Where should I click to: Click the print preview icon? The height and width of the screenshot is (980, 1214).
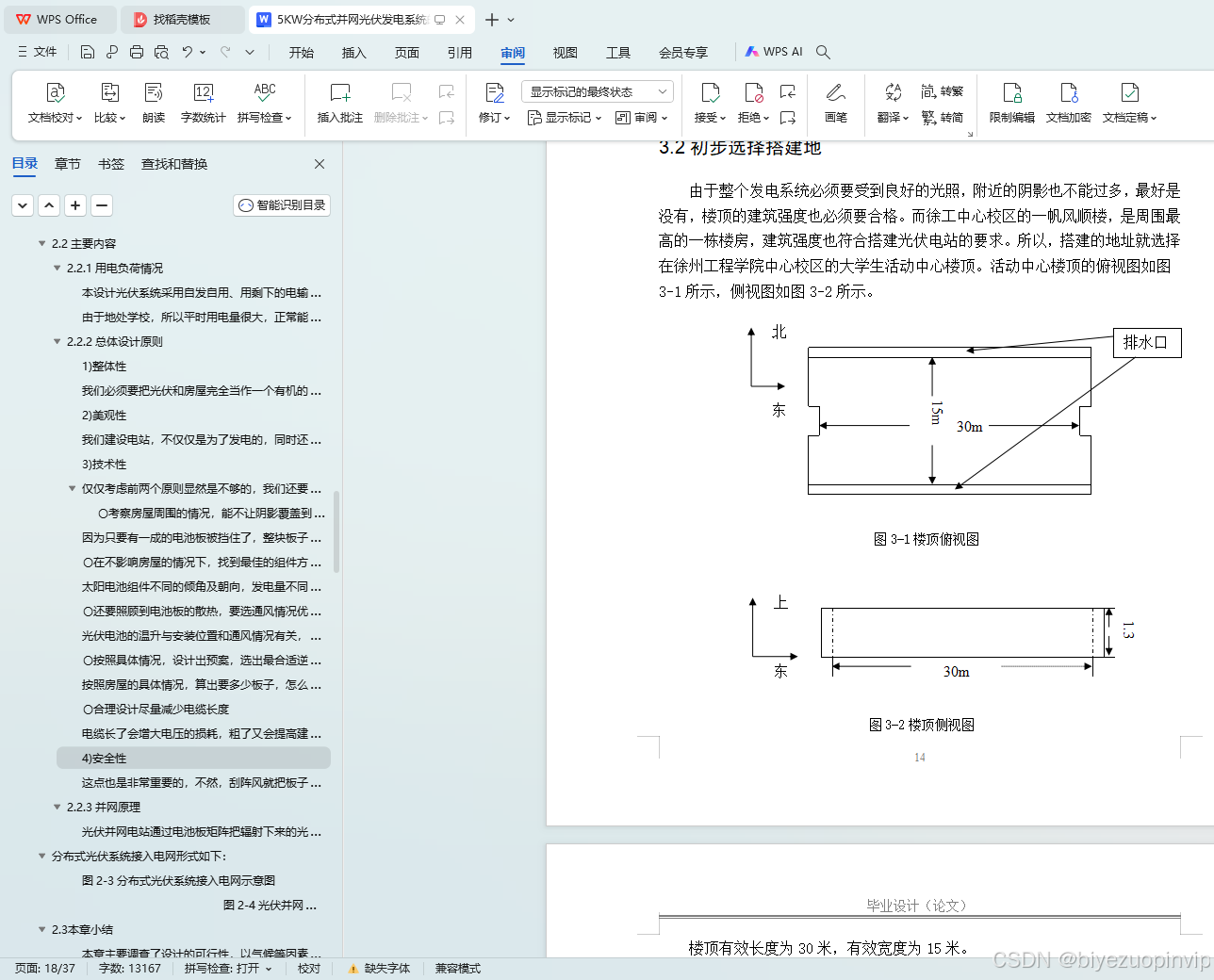click(x=161, y=53)
